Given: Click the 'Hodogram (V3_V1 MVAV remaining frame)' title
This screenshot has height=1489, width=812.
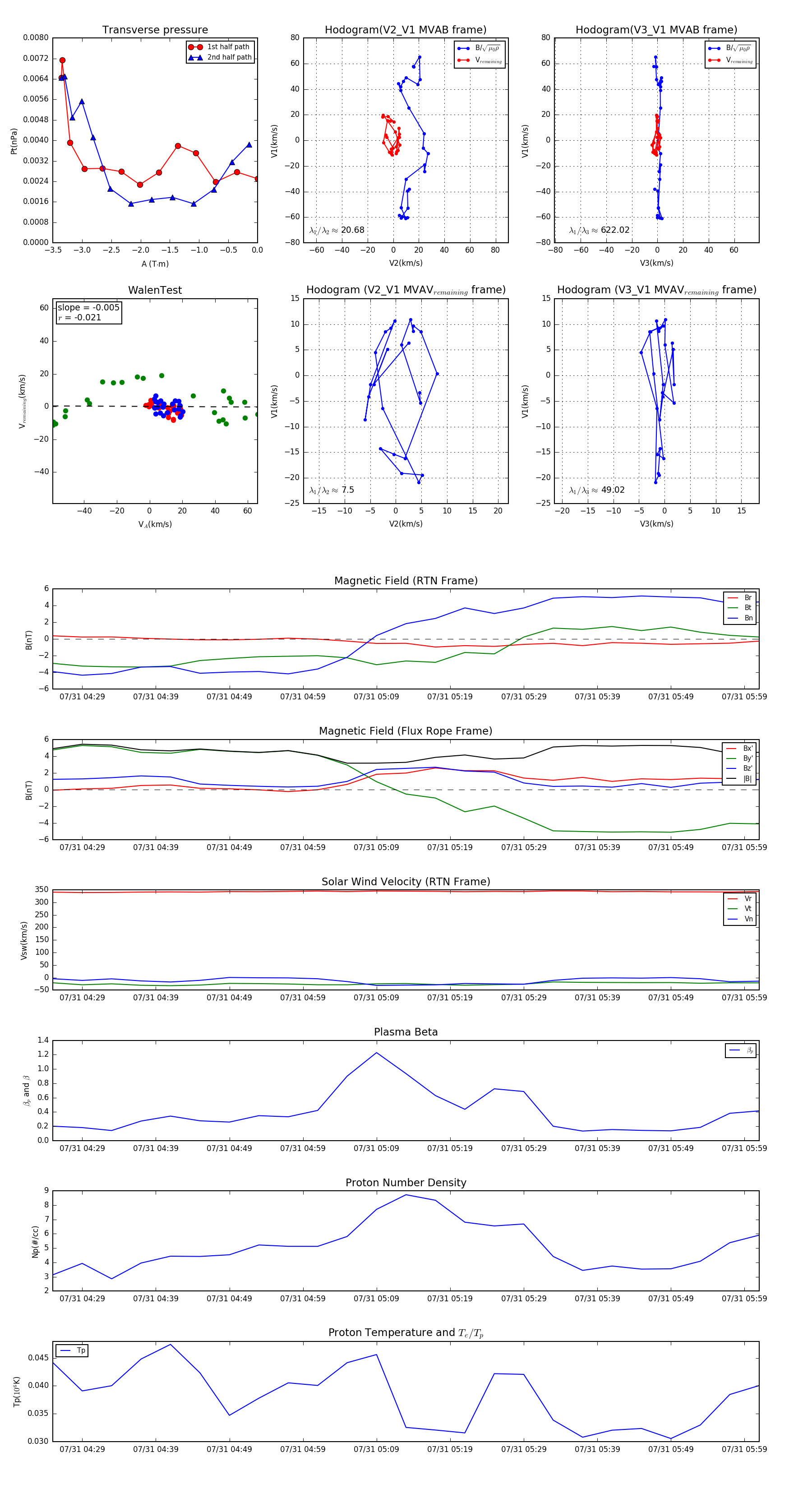Looking at the screenshot, I should (656, 290).
